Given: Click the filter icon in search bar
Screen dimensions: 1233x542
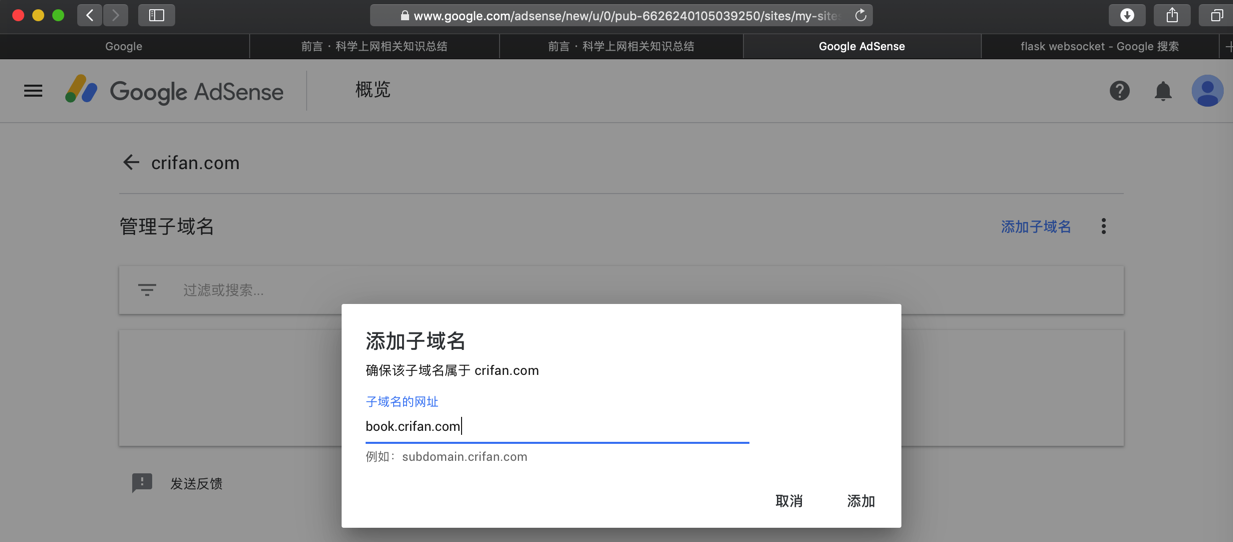Looking at the screenshot, I should tap(147, 290).
